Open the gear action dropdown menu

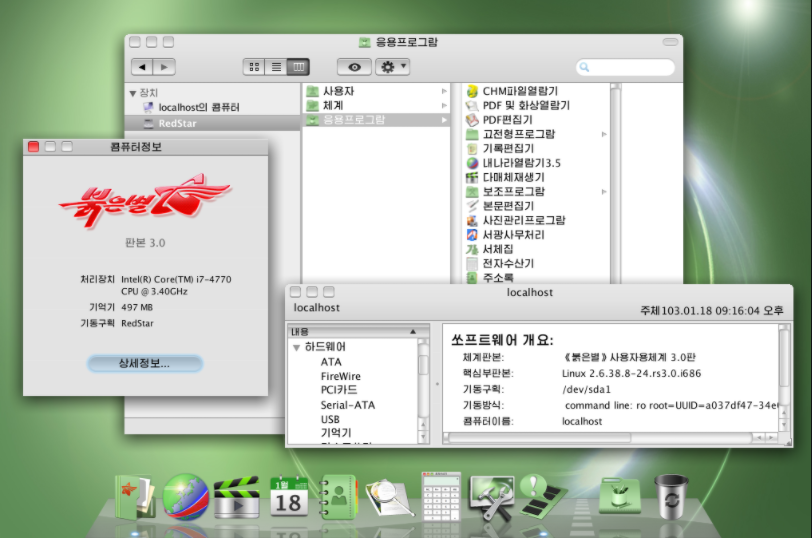pos(391,67)
